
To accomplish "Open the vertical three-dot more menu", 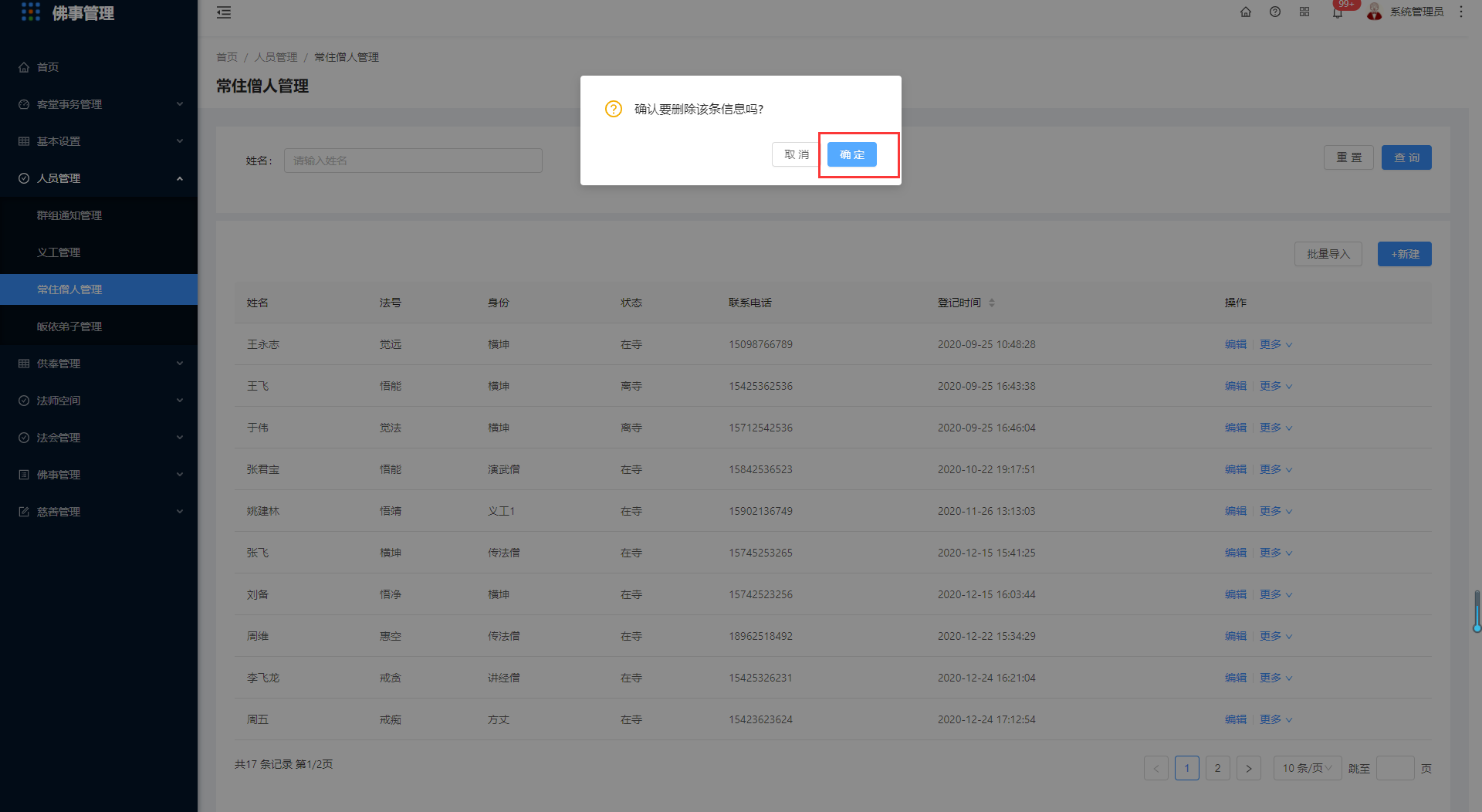I will pos(1461,12).
